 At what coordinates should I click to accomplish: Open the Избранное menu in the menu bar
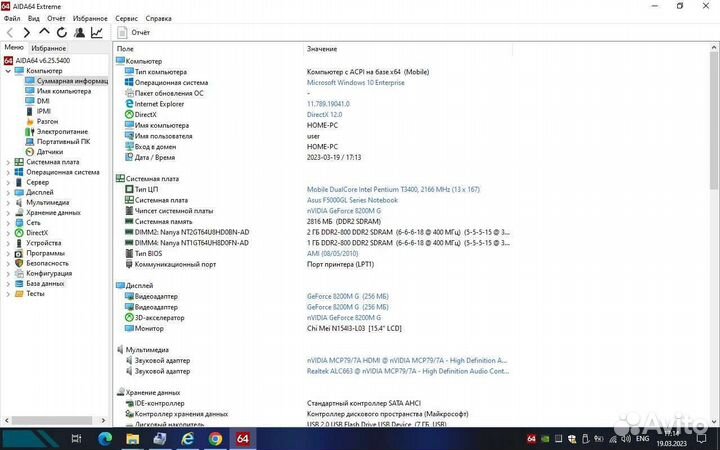pyautogui.click(x=90, y=18)
